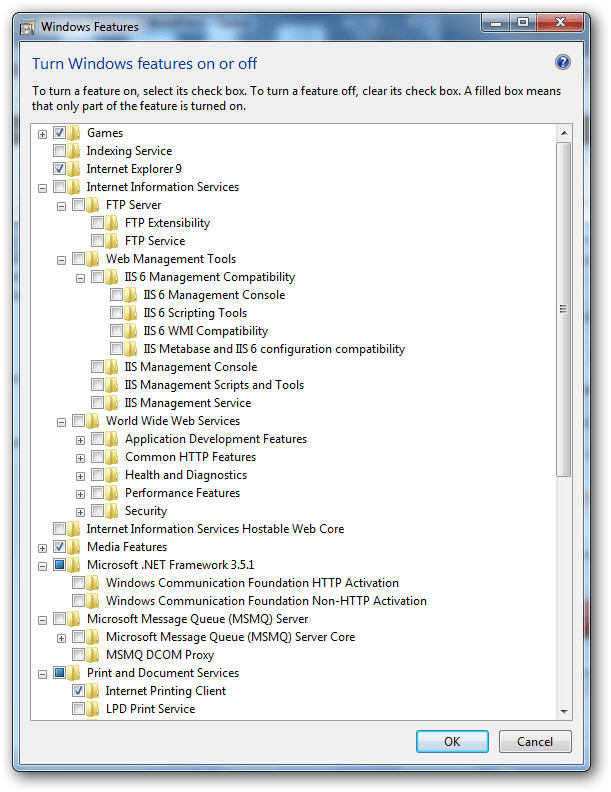This screenshot has width=611, height=792.
Task: Click the Windows Features title bar icon
Action: [x=27, y=27]
